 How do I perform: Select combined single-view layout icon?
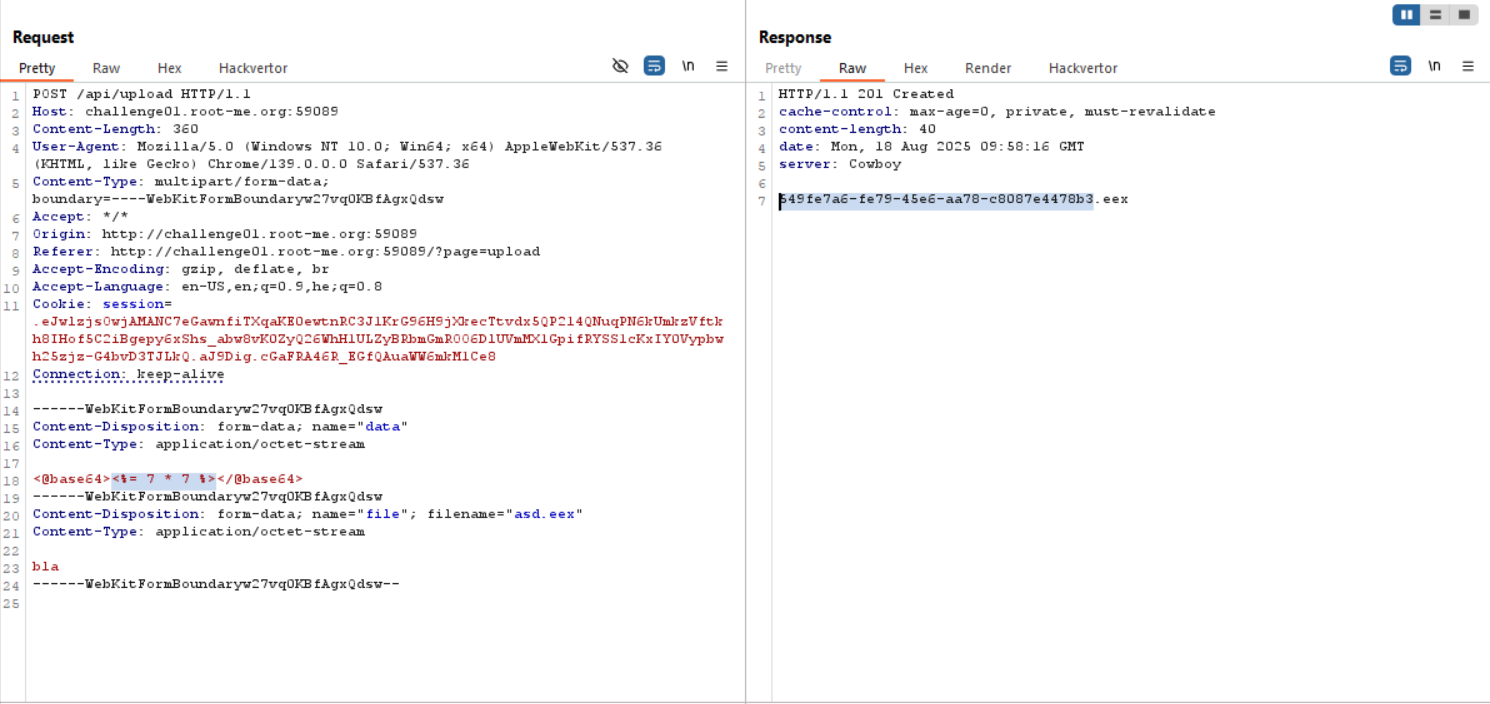(1464, 15)
